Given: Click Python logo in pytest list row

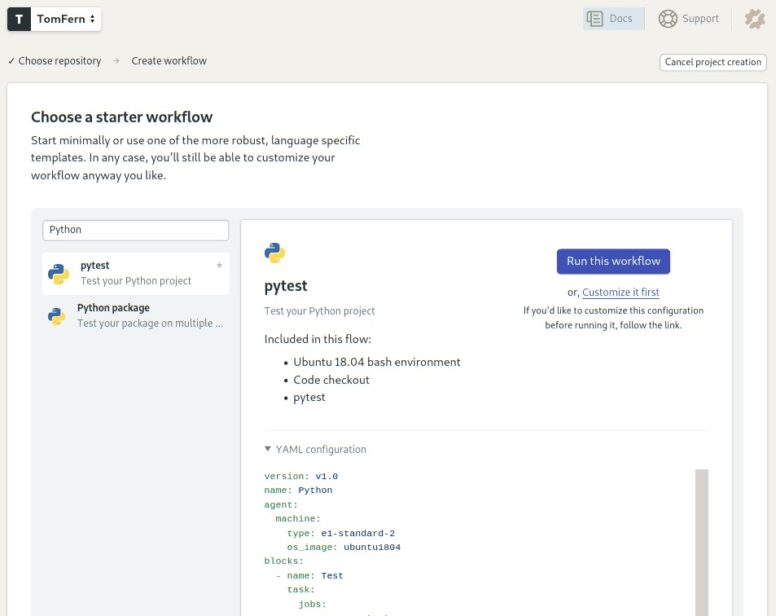Looking at the screenshot, I should tap(58, 274).
